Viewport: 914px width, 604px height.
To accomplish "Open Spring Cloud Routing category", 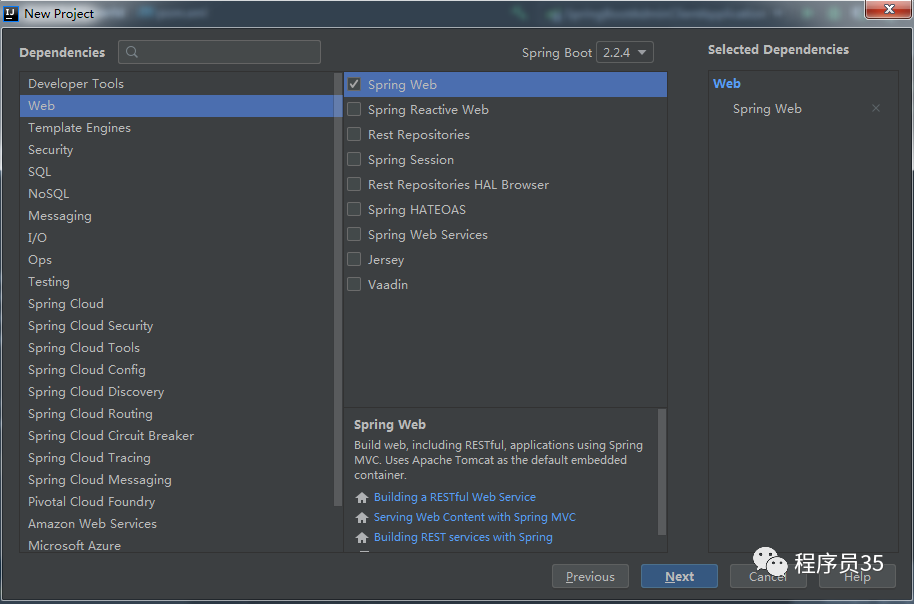I will tap(177, 414).
